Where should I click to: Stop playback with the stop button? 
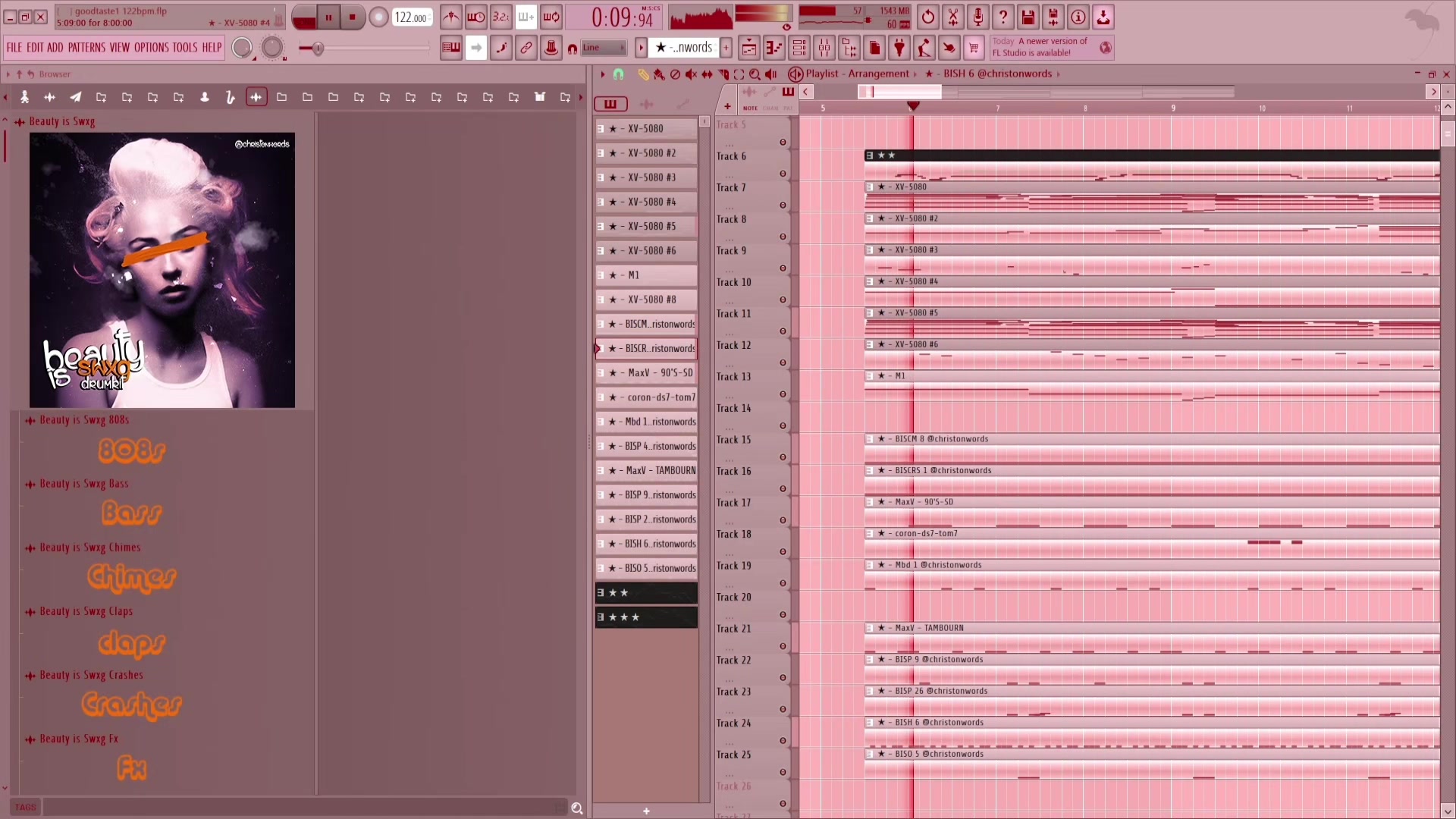point(353,17)
